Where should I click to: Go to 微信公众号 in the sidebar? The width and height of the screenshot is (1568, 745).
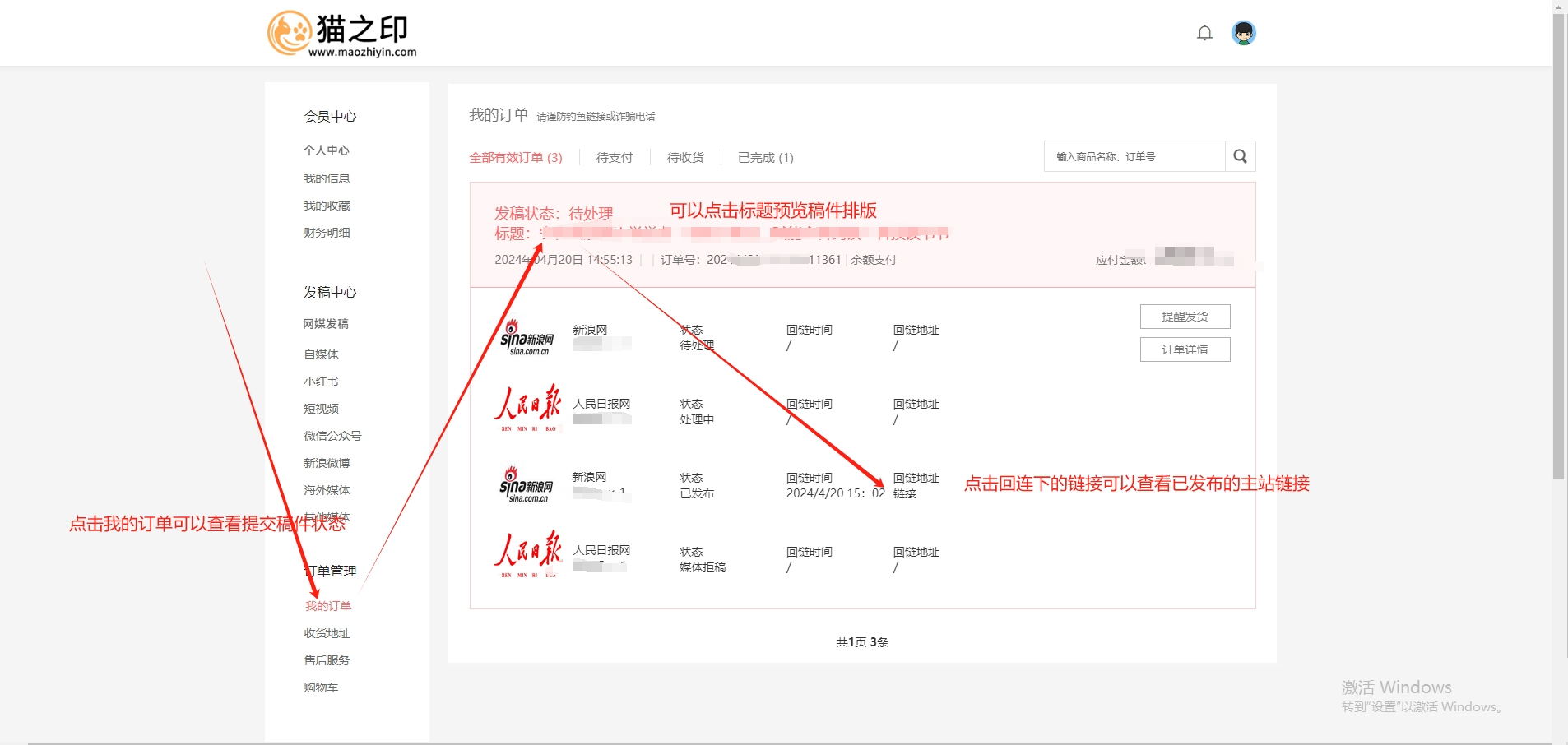click(332, 436)
